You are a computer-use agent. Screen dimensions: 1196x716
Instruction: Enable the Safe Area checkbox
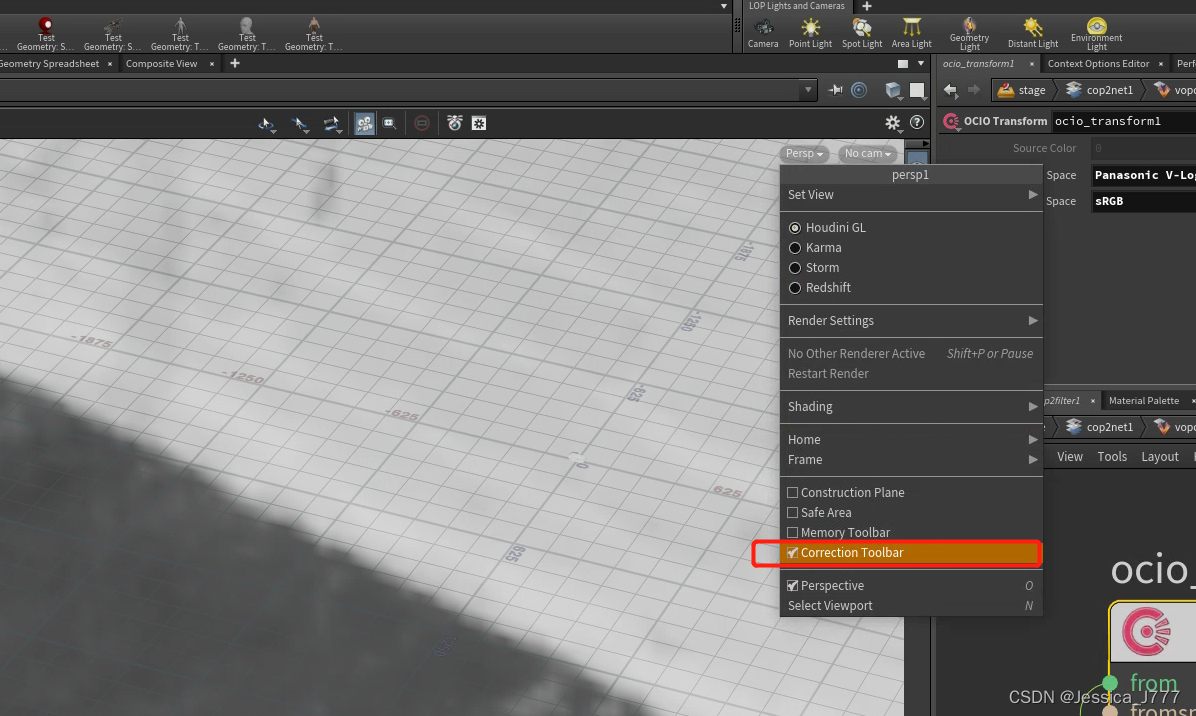pyautogui.click(x=793, y=512)
